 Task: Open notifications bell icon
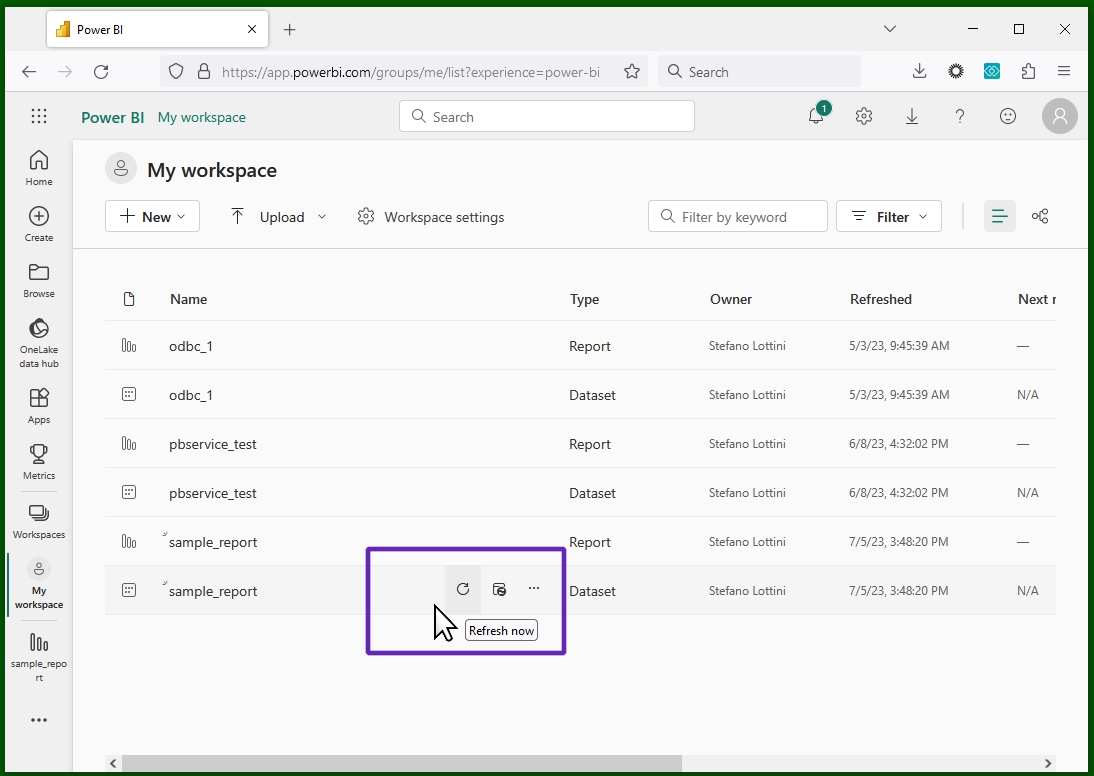pos(816,116)
